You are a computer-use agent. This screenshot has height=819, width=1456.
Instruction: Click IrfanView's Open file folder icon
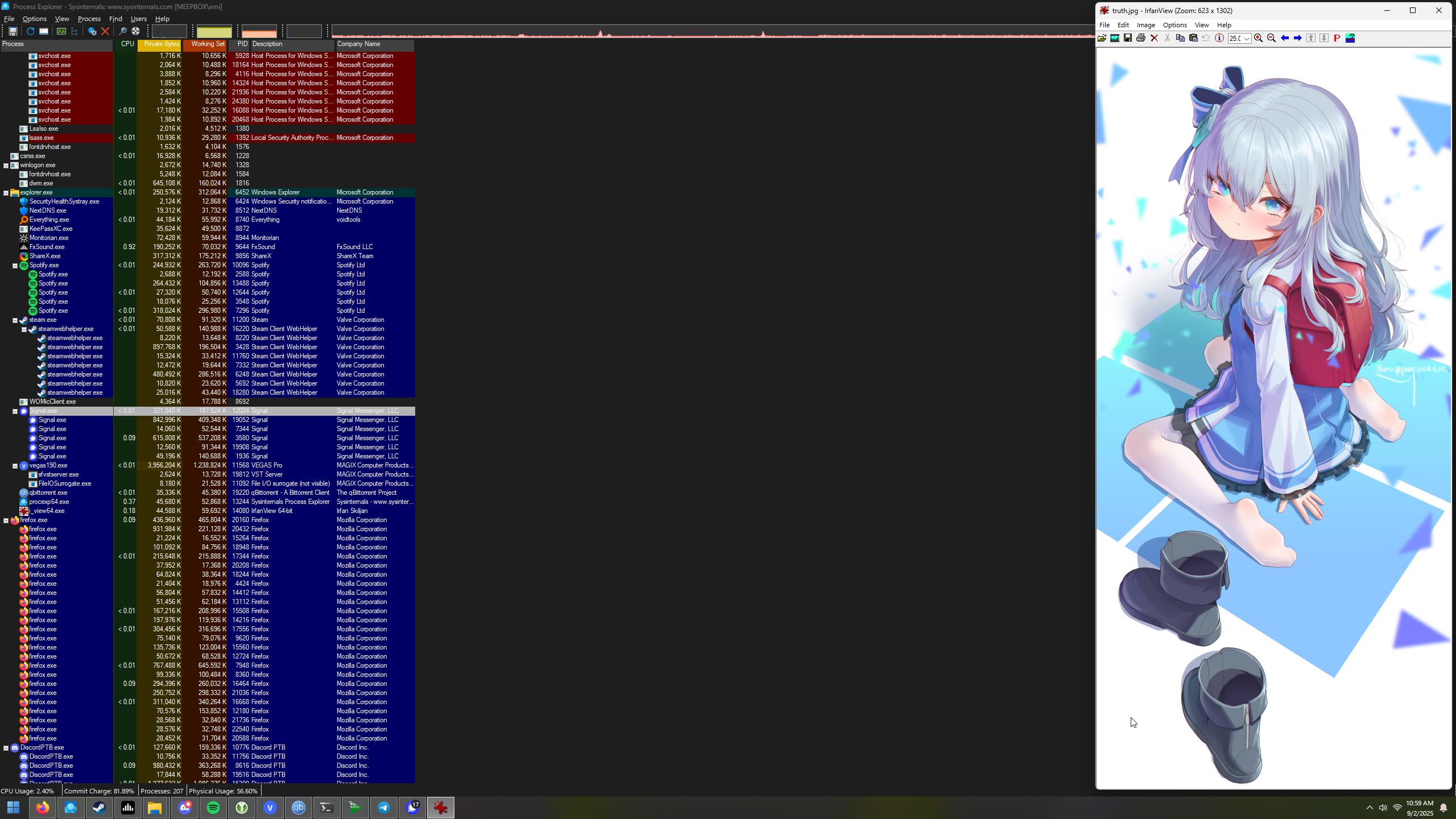[x=1102, y=38]
